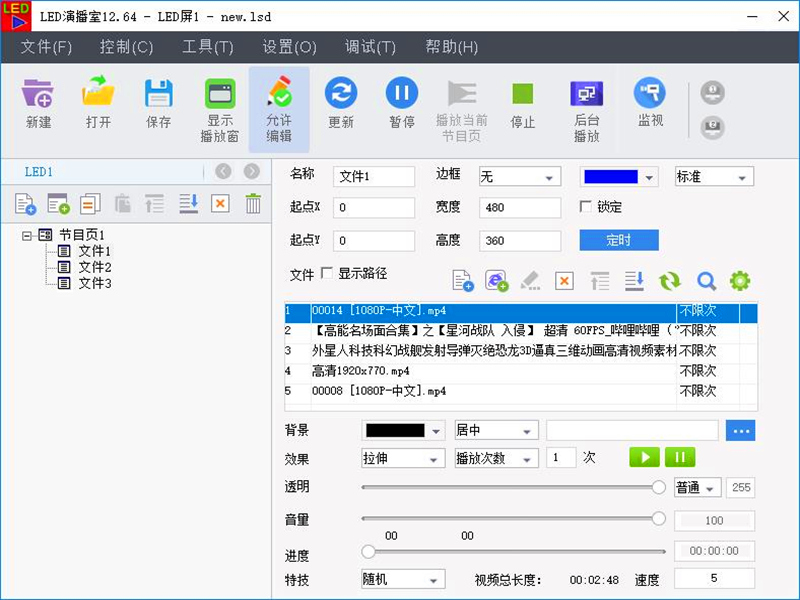Click the green play button near 播放次数
The width and height of the screenshot is (800, 600).
[x=643, y=457]
